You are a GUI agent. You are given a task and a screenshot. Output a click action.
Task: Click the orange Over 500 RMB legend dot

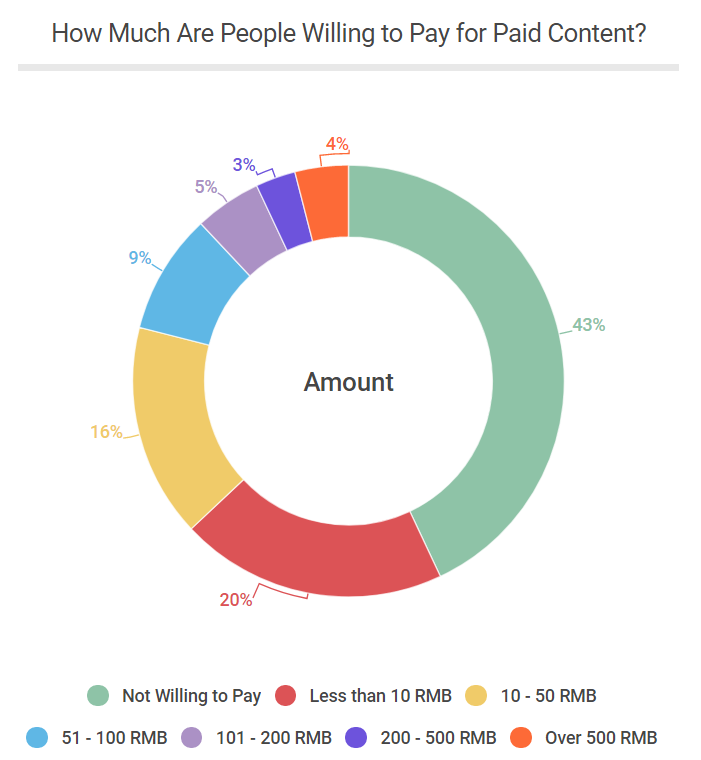tap(521, 738)
